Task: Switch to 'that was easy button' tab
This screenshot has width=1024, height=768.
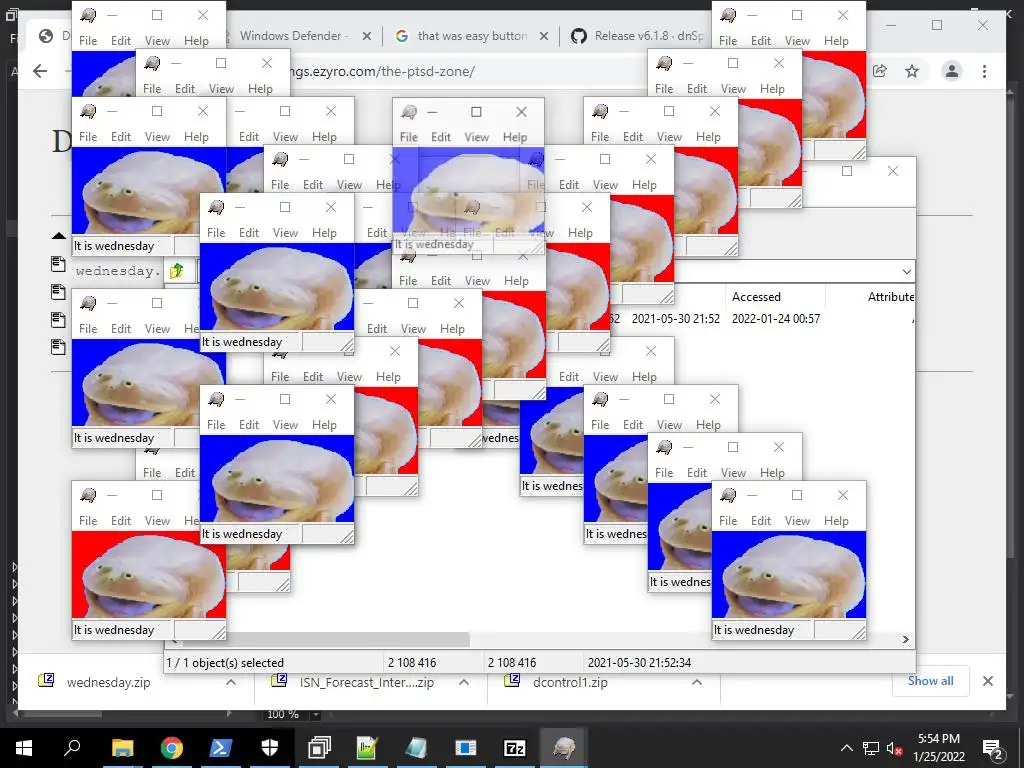Action: [472, 36]
